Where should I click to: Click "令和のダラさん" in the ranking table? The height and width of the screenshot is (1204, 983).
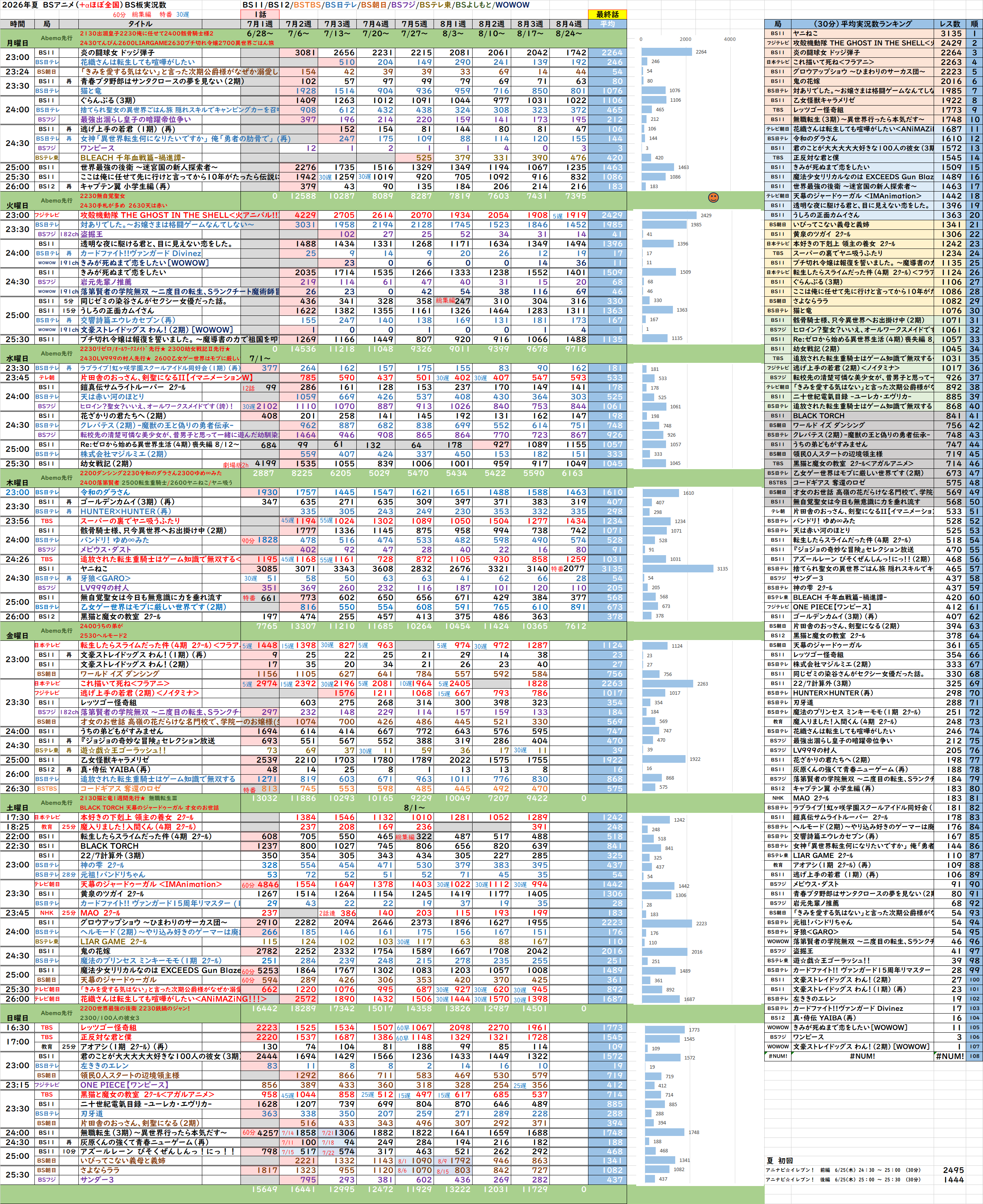pos(863,138)
